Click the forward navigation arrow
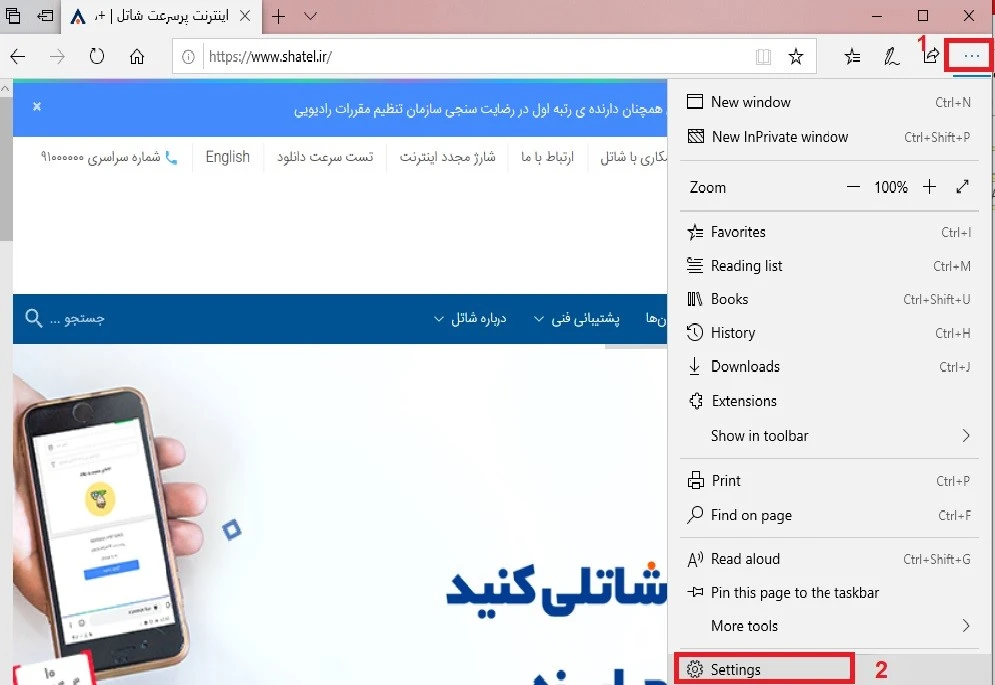 [57, 57]
